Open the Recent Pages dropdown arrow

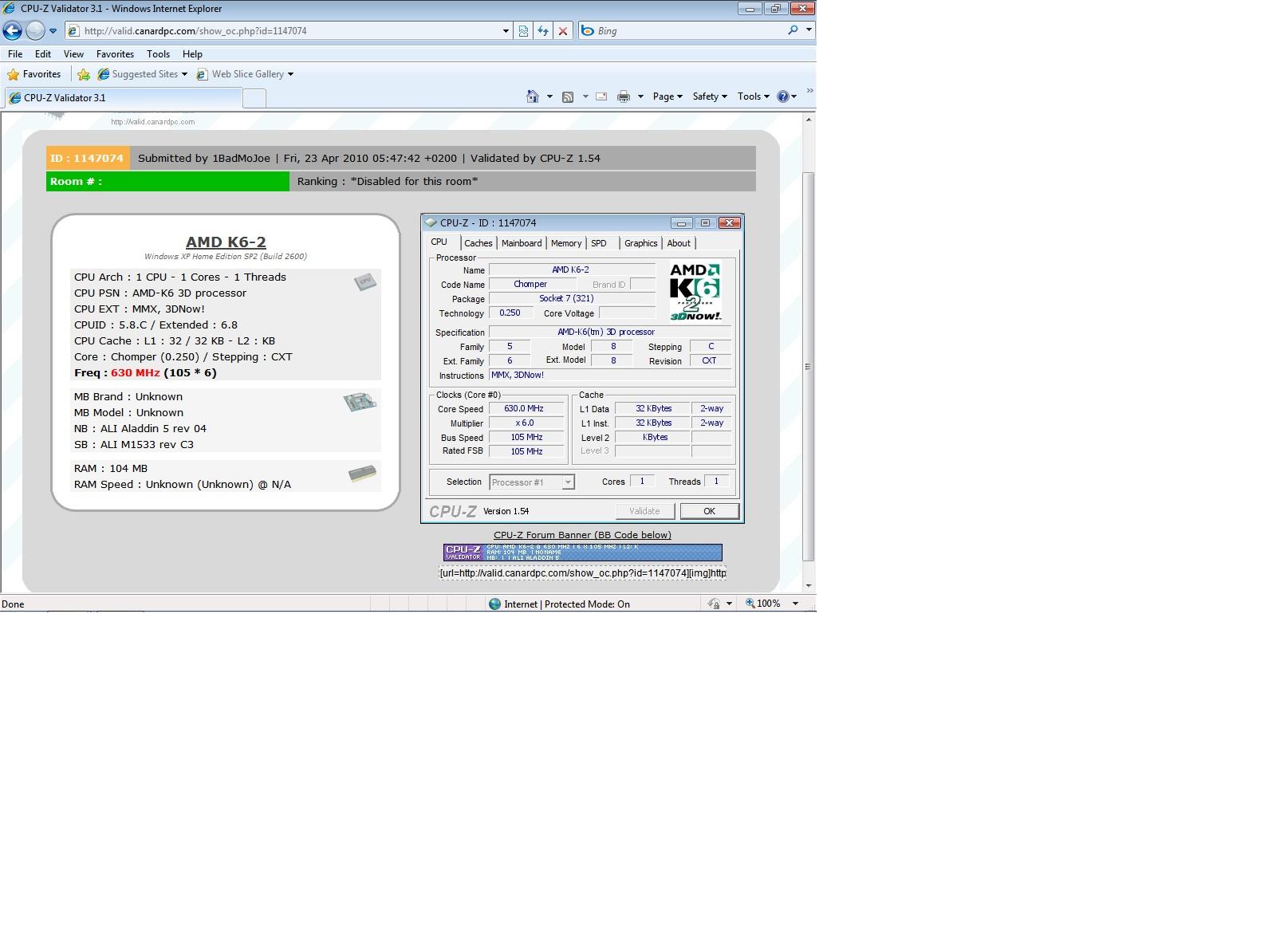pos(53,31)
